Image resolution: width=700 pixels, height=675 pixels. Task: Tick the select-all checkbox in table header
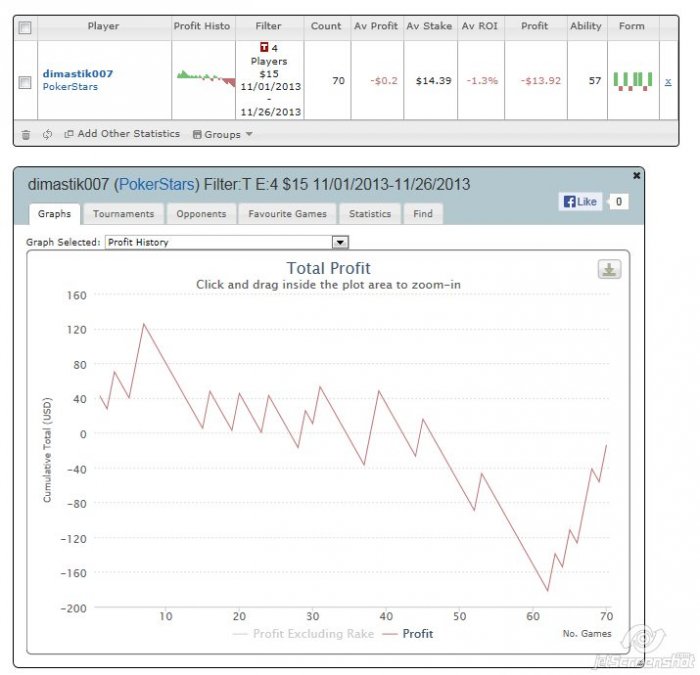(x=25, y=28)
